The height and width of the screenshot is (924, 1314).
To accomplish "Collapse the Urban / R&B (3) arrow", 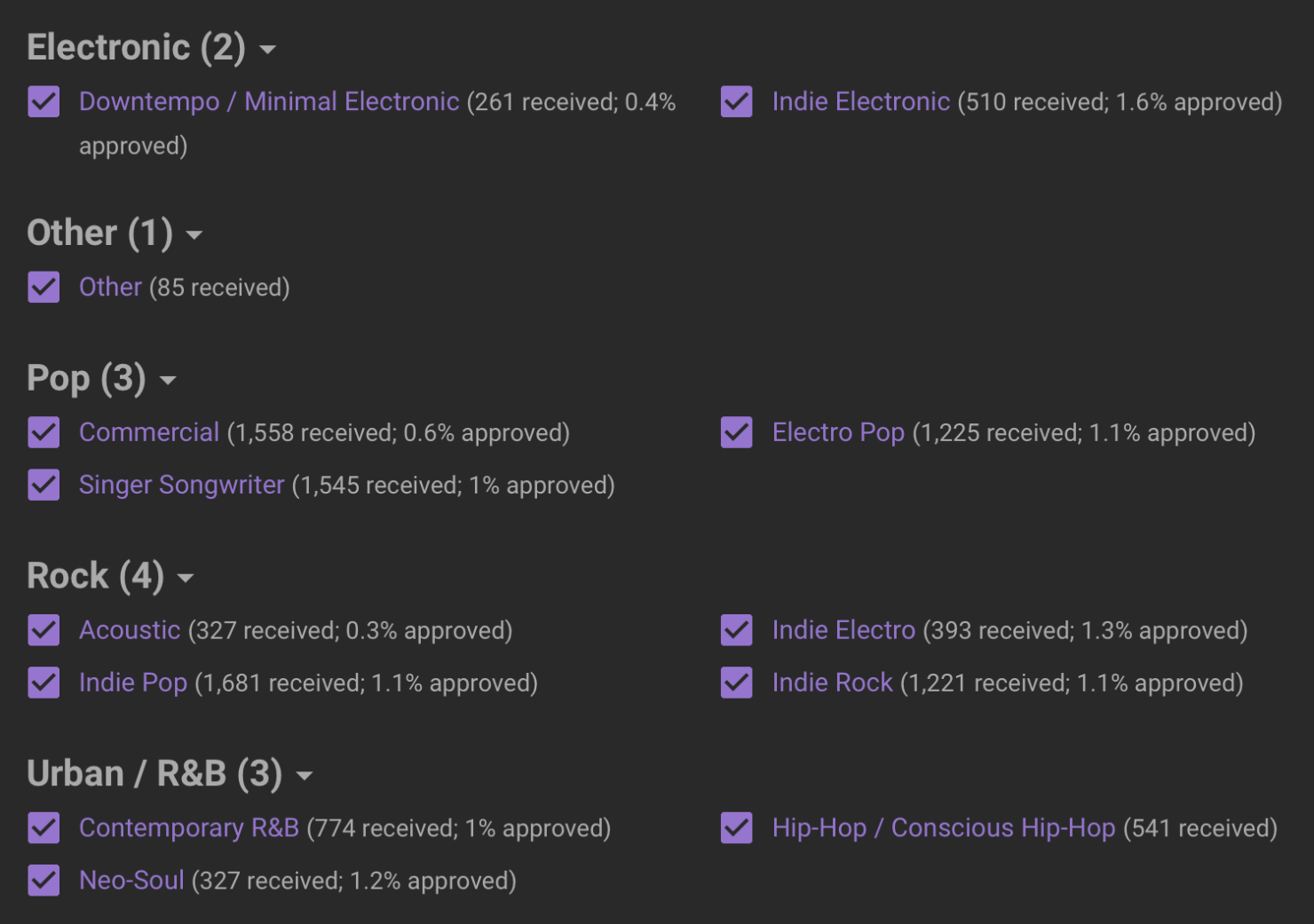I will [x=305, y=777].
